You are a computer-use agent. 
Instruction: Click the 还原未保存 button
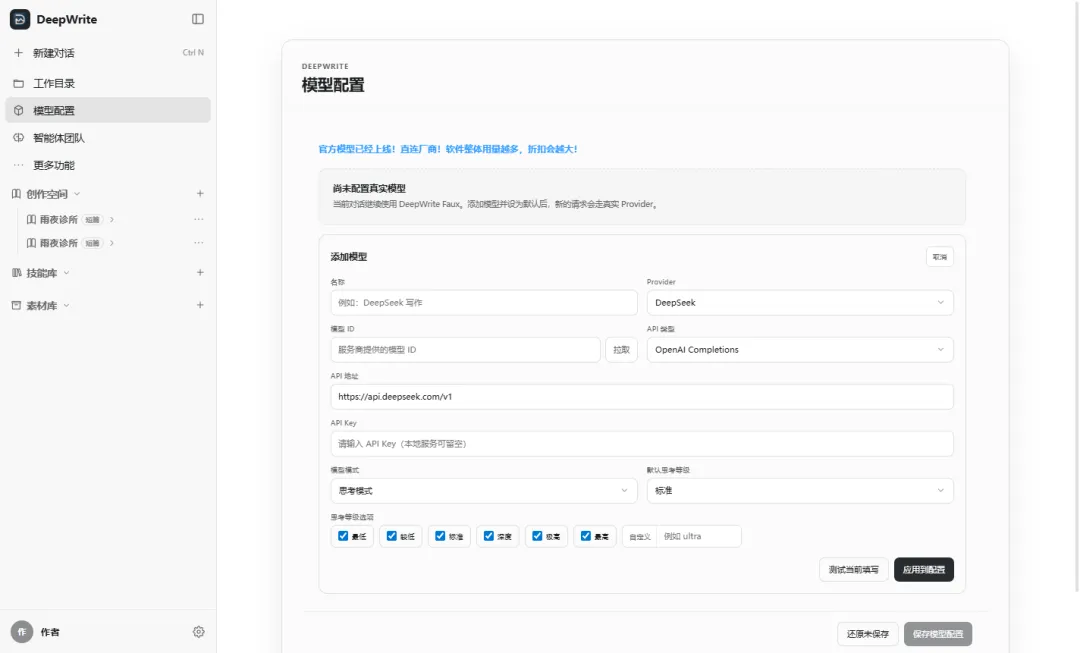pyautogui.click(x=867, y=634)
